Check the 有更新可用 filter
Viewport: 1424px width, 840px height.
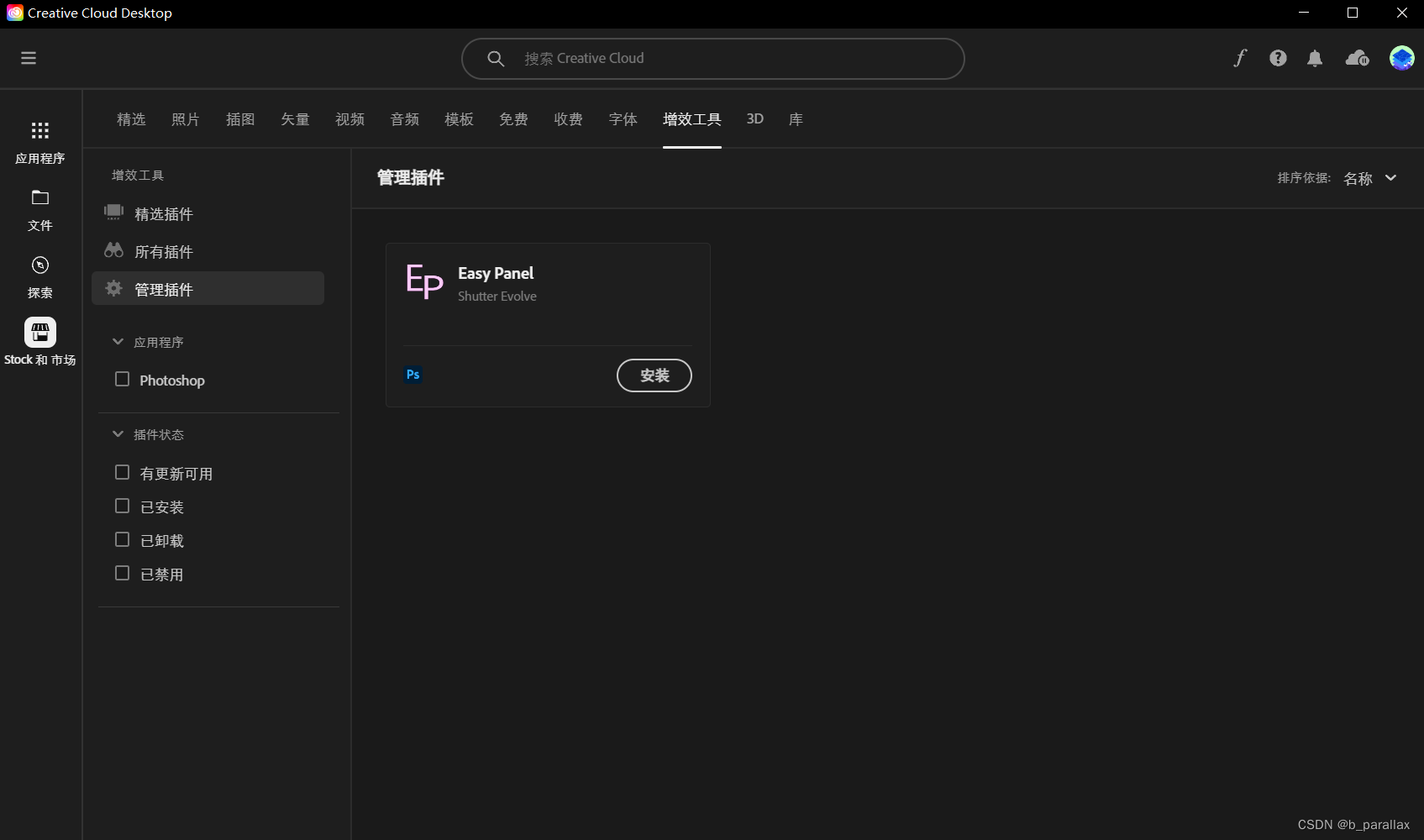tap(122, 472)
